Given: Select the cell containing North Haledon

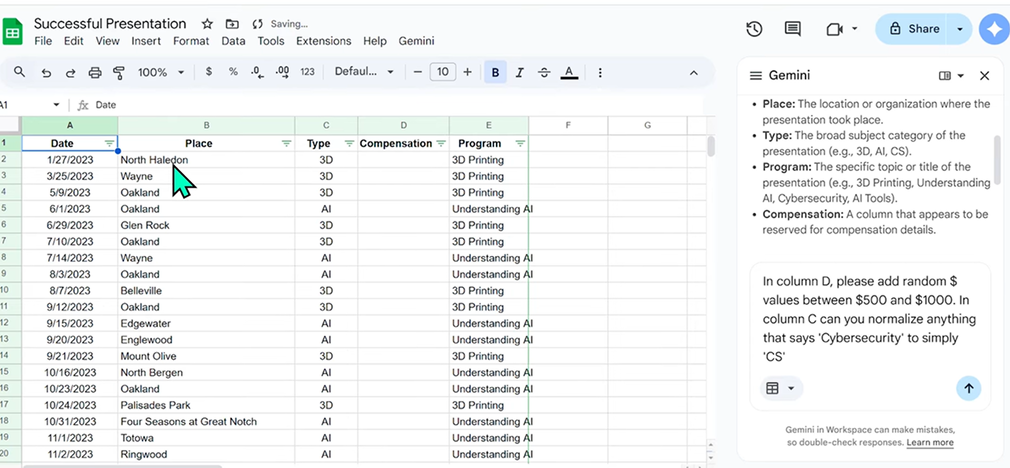Looking at the screenshot, I should click(x=206, y=160).
